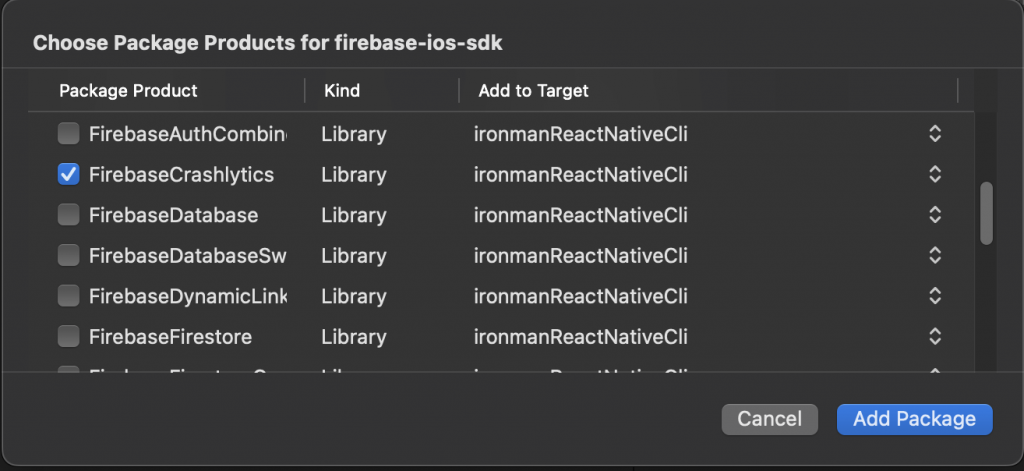Sort by Package Product column header
Image resolution: width=1024 pixels, height=471 pixels.
(128, 91)
